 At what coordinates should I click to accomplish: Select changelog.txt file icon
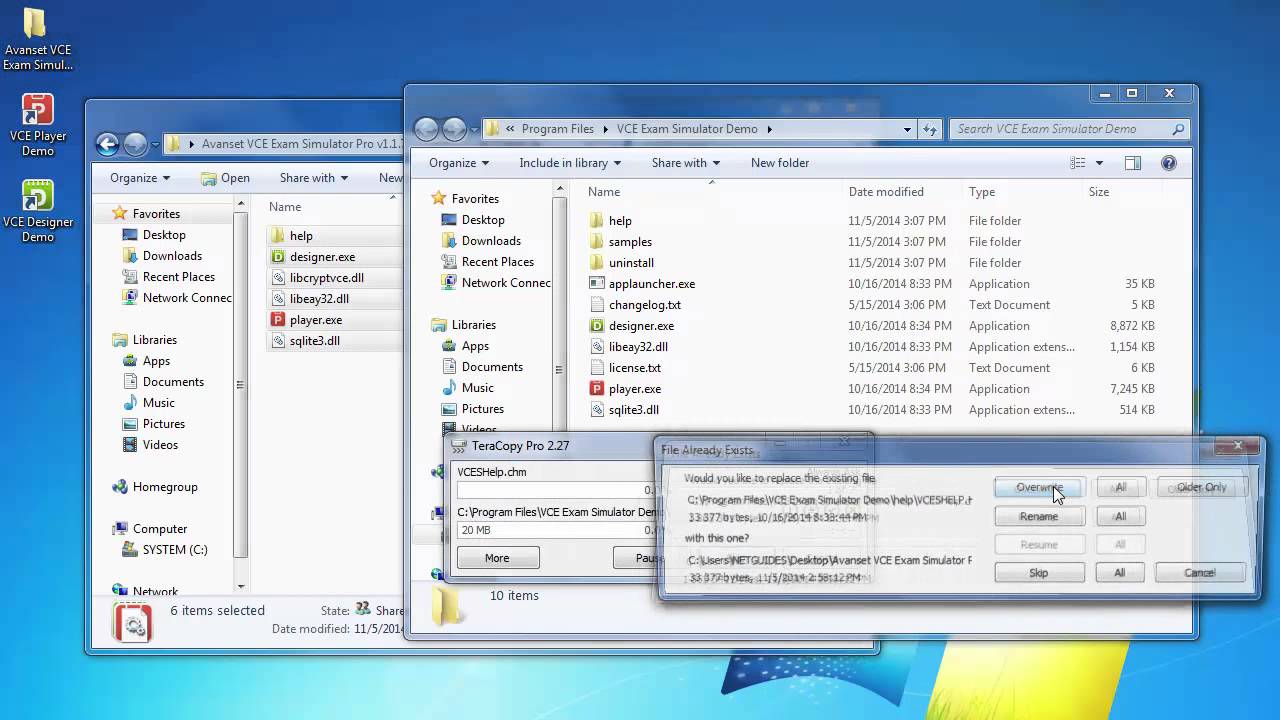tap(597, 305)
